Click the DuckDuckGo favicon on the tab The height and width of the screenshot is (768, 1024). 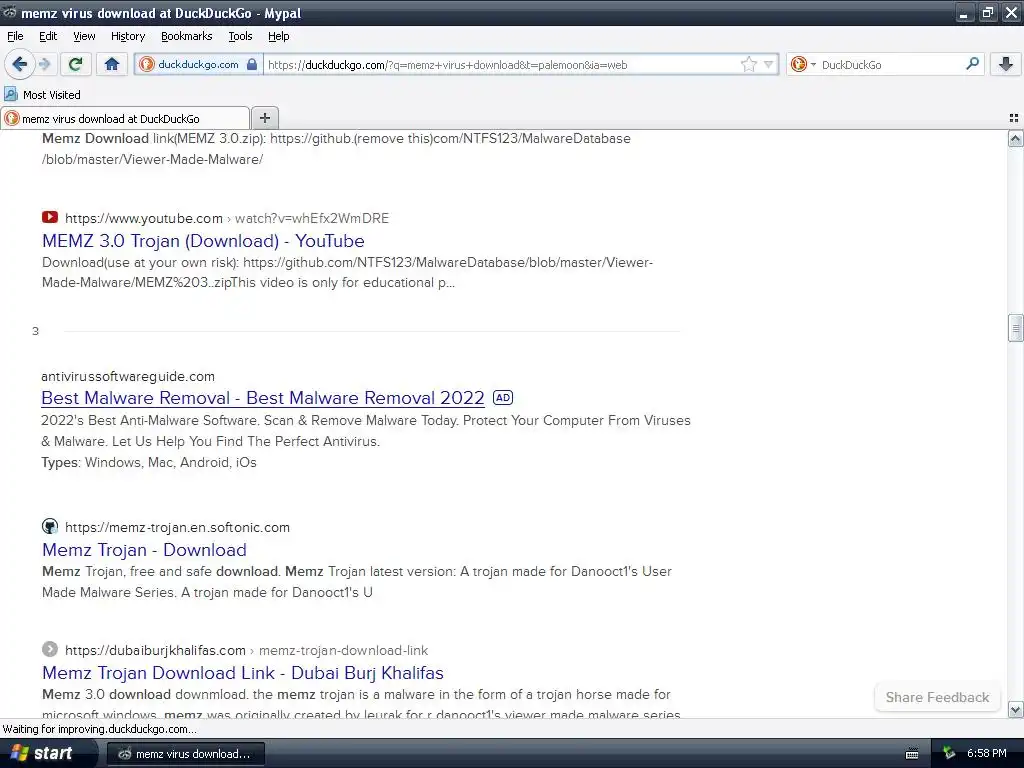pos(12,118)
